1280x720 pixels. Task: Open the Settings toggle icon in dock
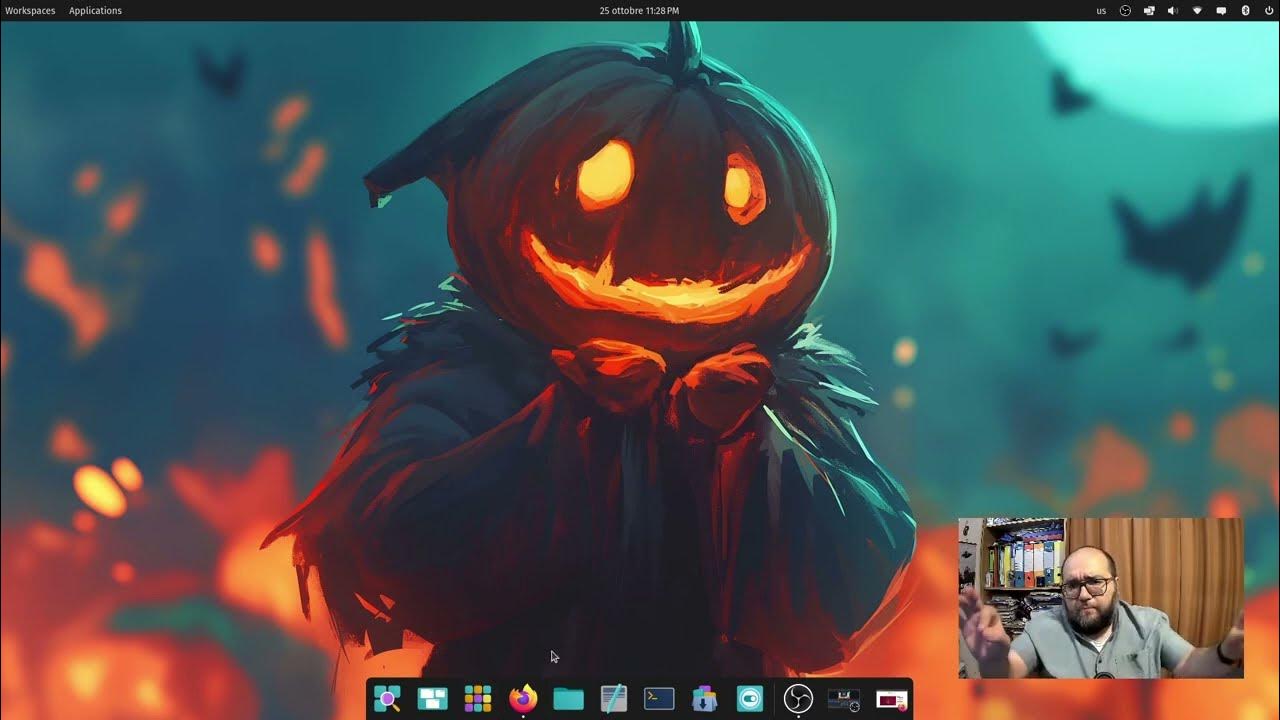[x=749, y=698]
